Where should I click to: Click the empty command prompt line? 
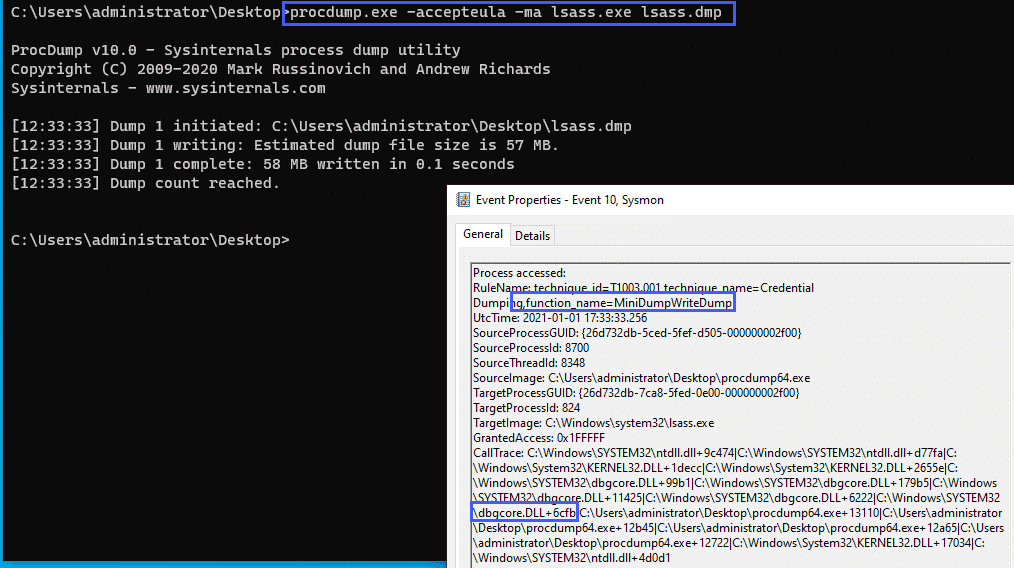pyautogui.click(x=150, y=240)
